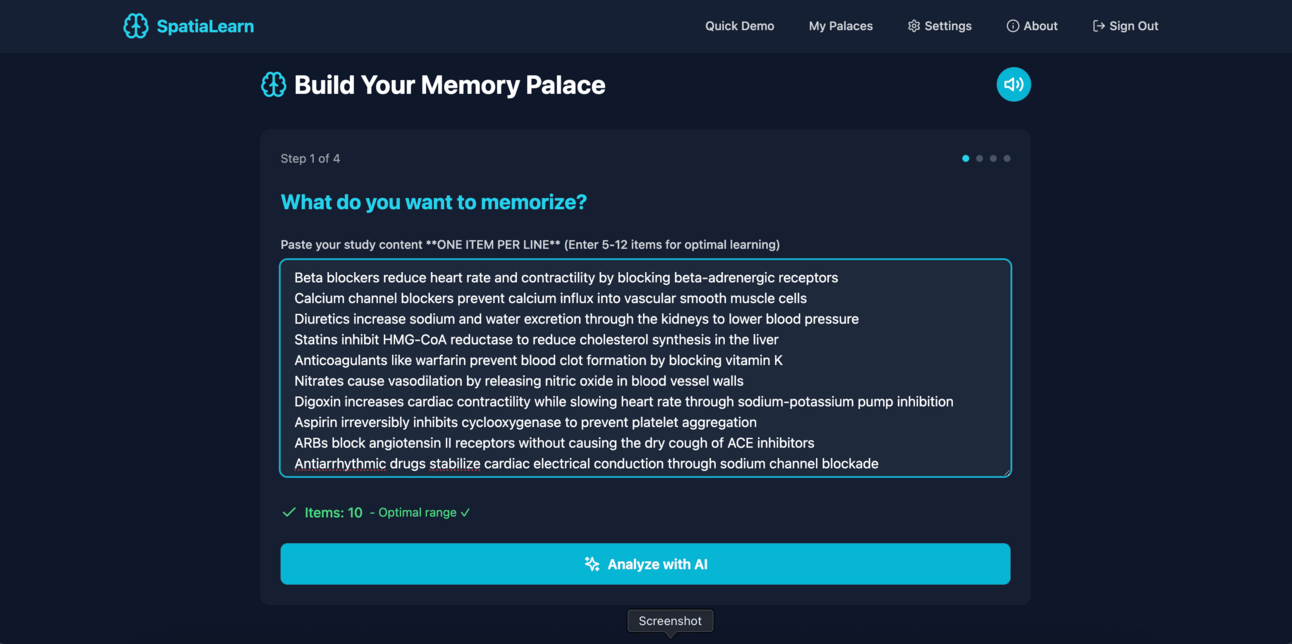Click the brain icon beside Build Your Memory Palace

click(273, 85)
